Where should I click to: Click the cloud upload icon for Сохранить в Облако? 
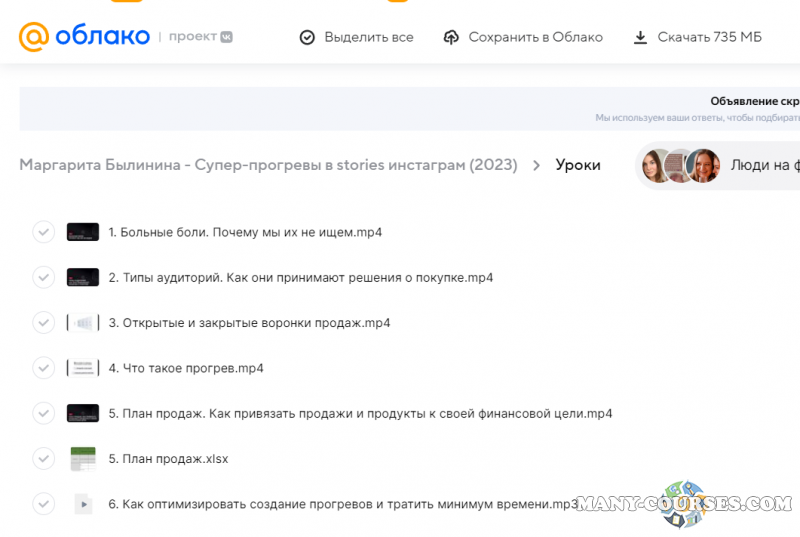(451, 37)
